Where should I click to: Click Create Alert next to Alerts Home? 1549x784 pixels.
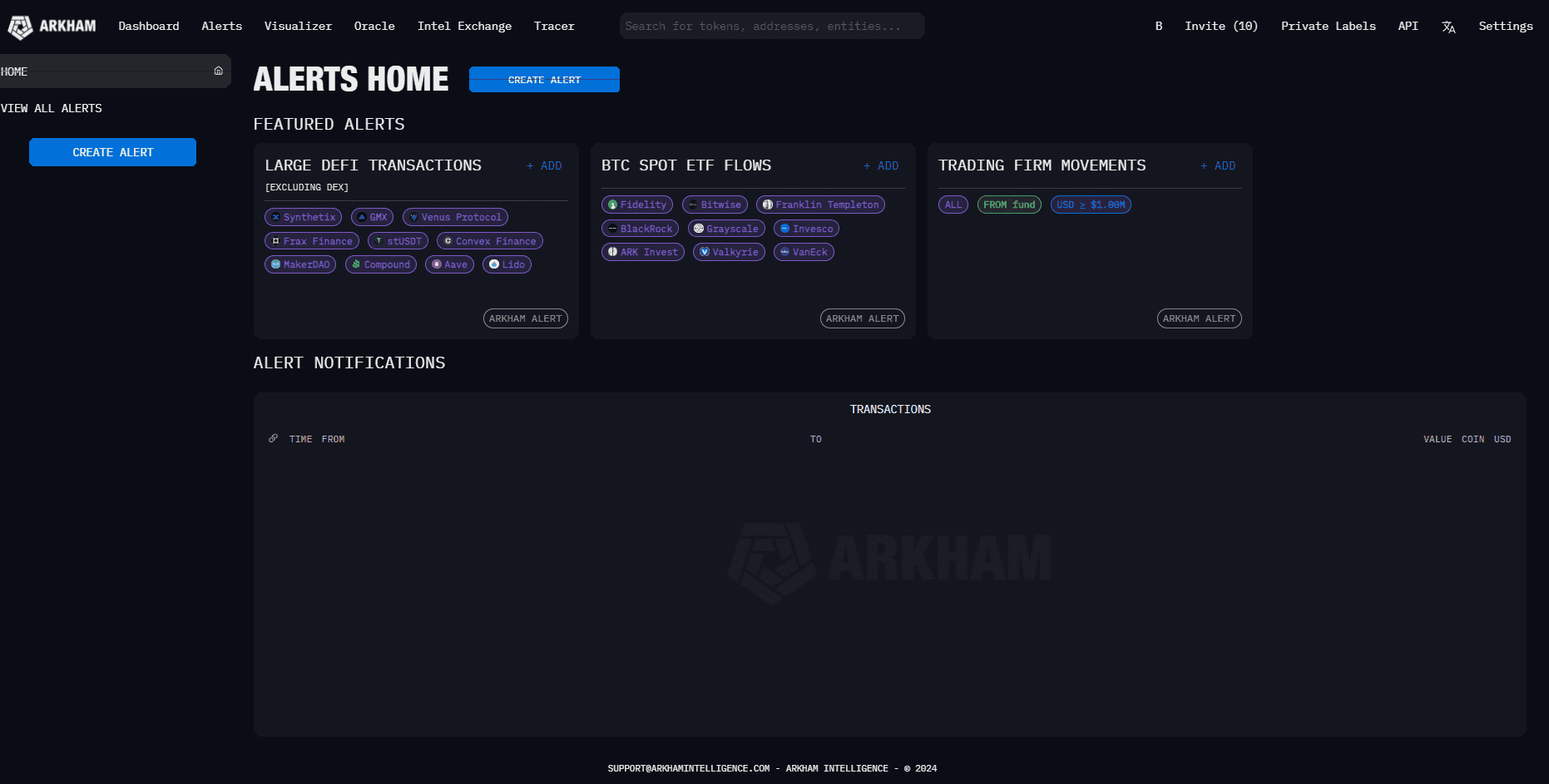(x=544, y=80)
